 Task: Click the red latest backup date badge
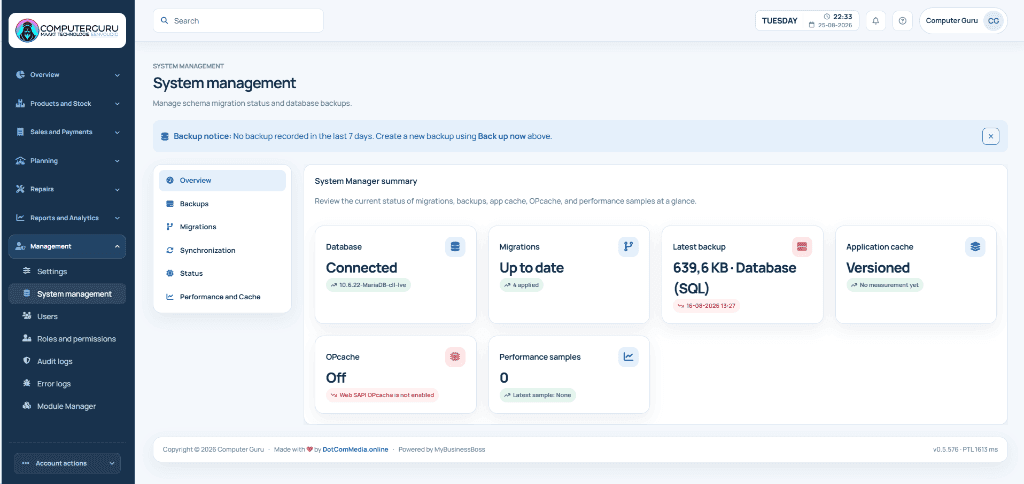click(x=706, y=306)
